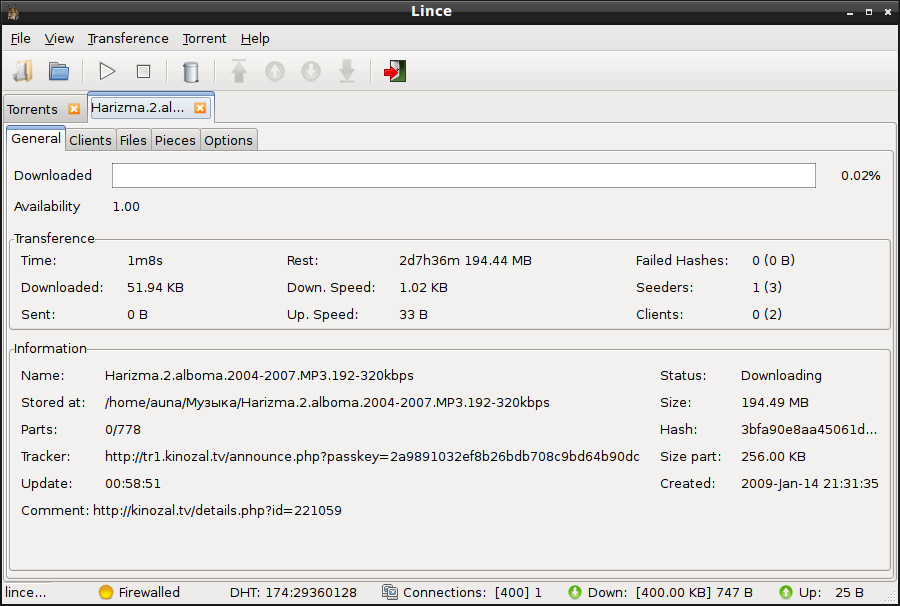The image size is (900, 606).
Task: Click the Rest value 2d7h36m 194.44 MB
Action: click(x=465, y=261)
